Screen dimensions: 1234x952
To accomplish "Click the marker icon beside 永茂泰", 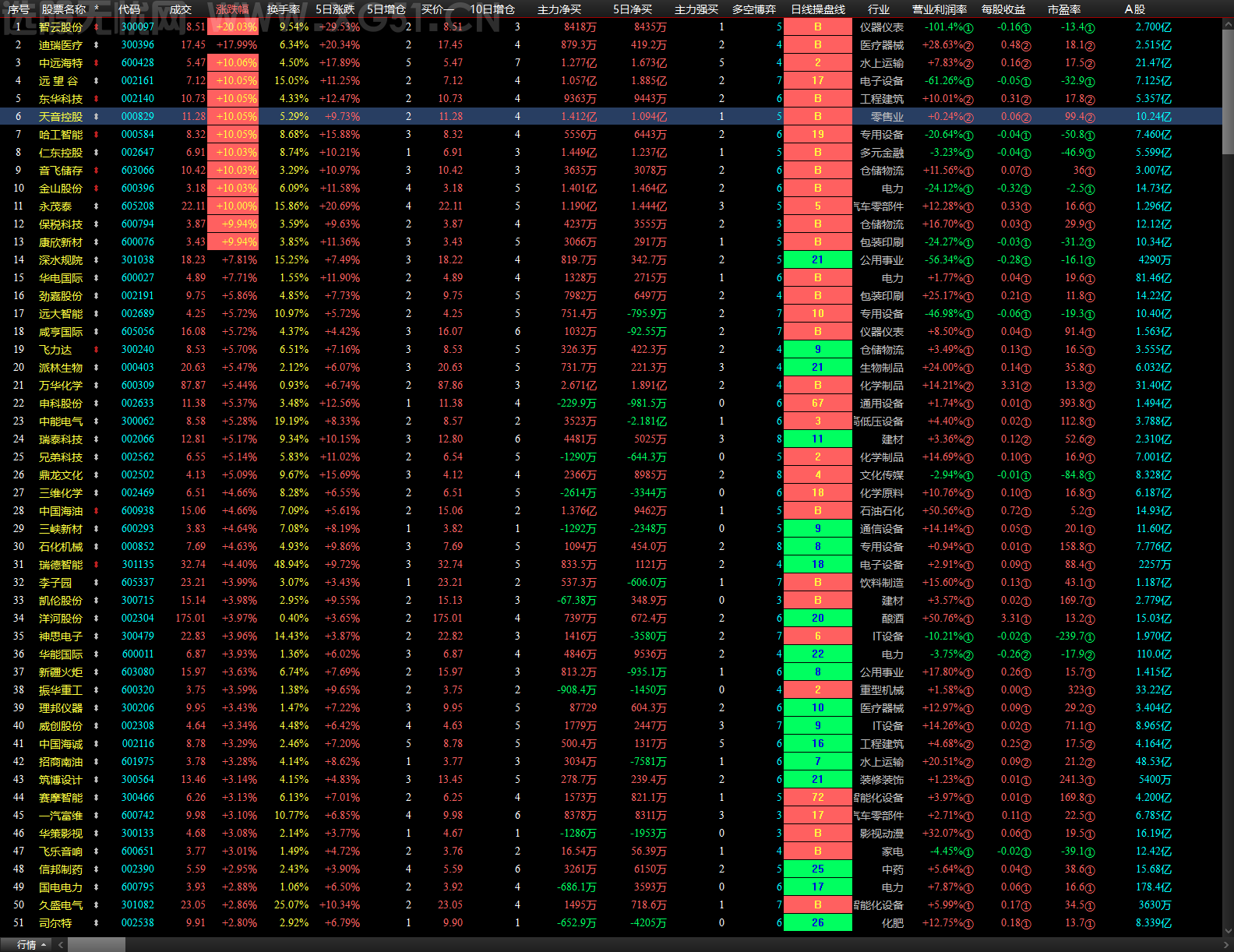I will pos(96,206).
